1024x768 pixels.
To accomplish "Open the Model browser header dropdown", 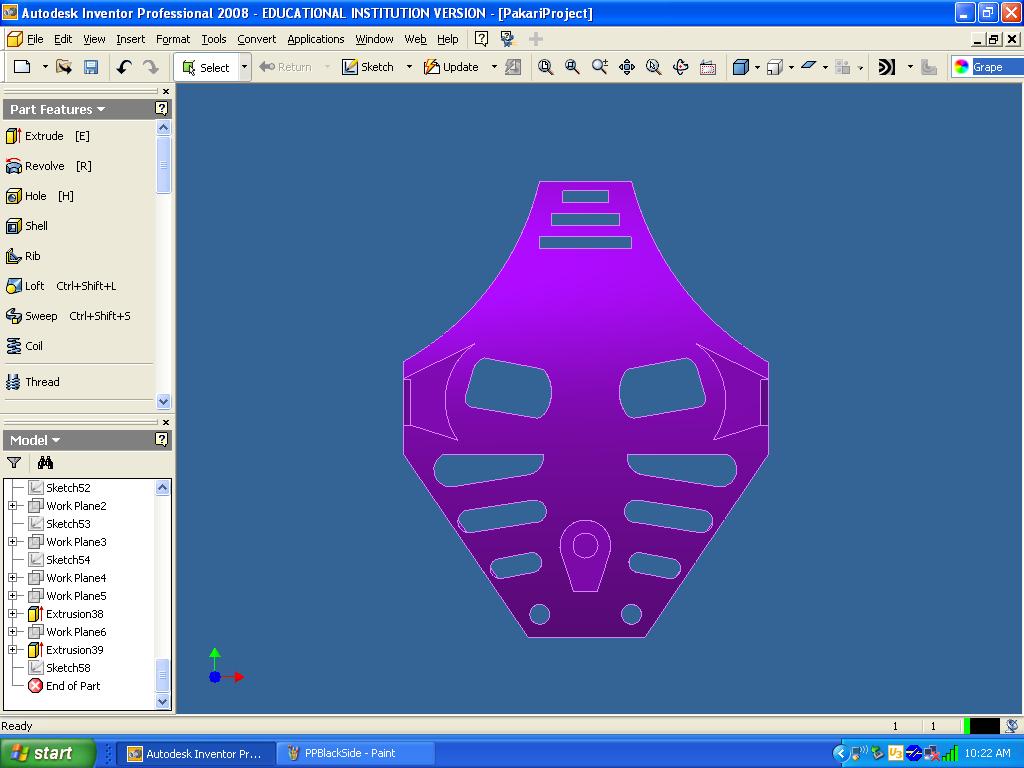I will tap(35, 440).
